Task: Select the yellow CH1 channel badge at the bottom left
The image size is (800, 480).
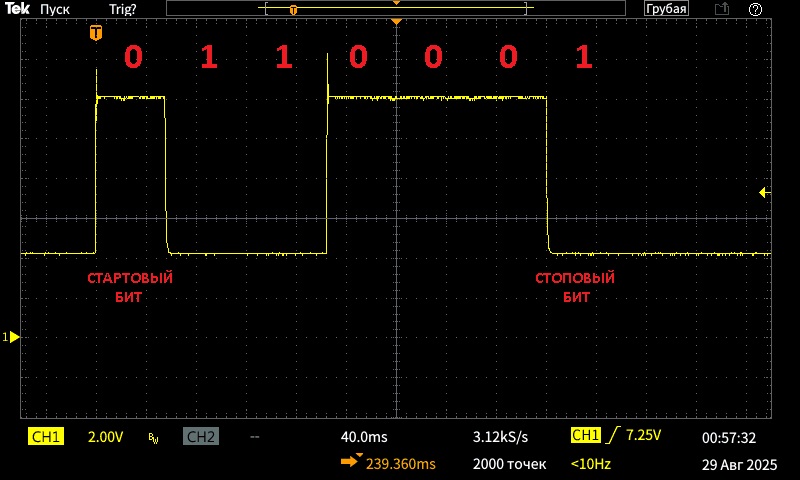Action: pyautogui.click(x=45, y=437)
